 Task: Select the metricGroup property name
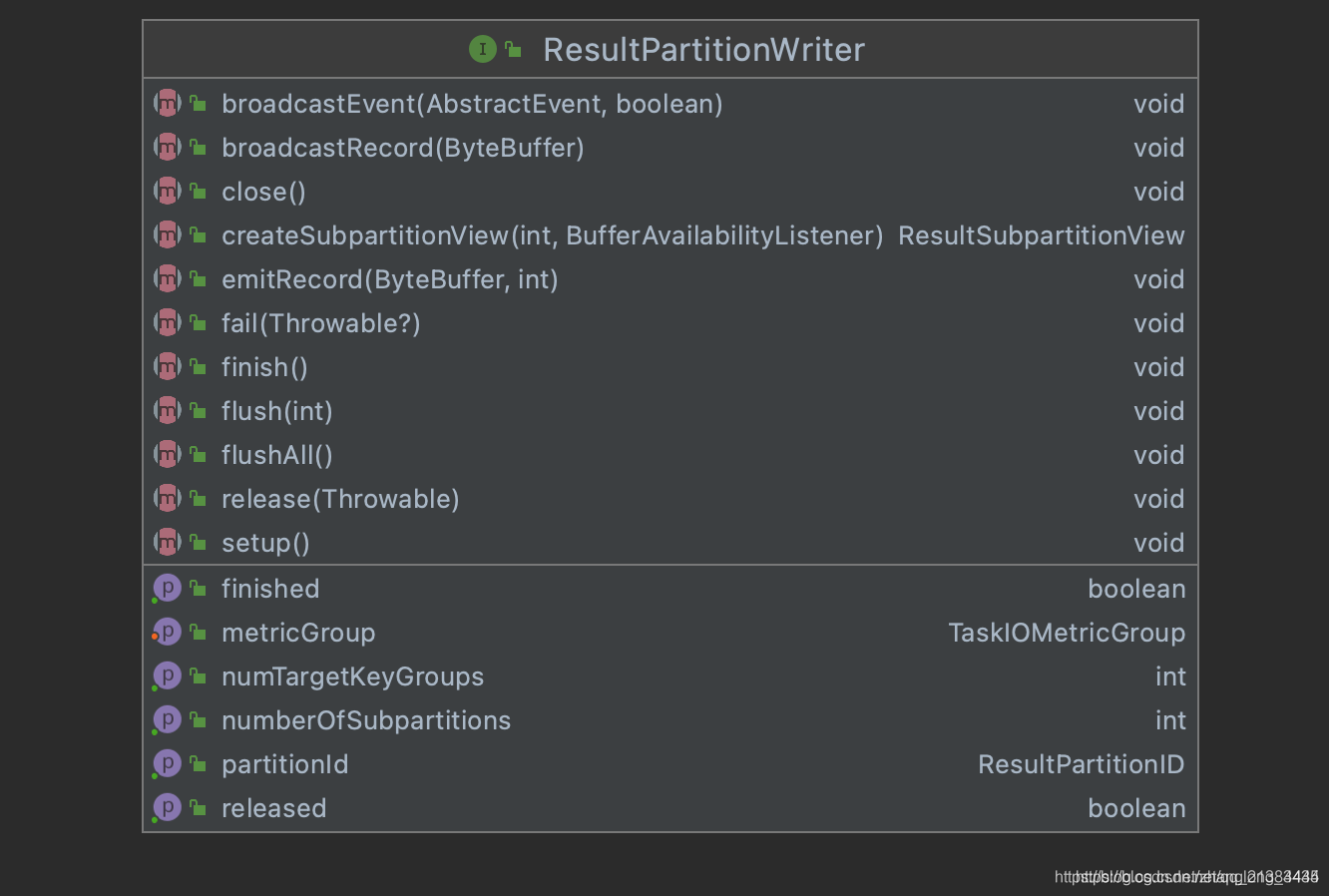(298, 633)
